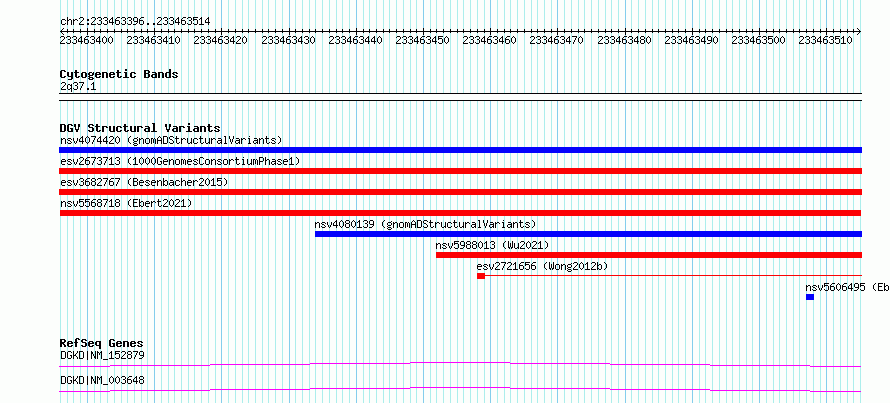This screenshot has width=890, height=403.
Task: Click the blue nsv4080139 variant bar
Action: coord(588,234)
